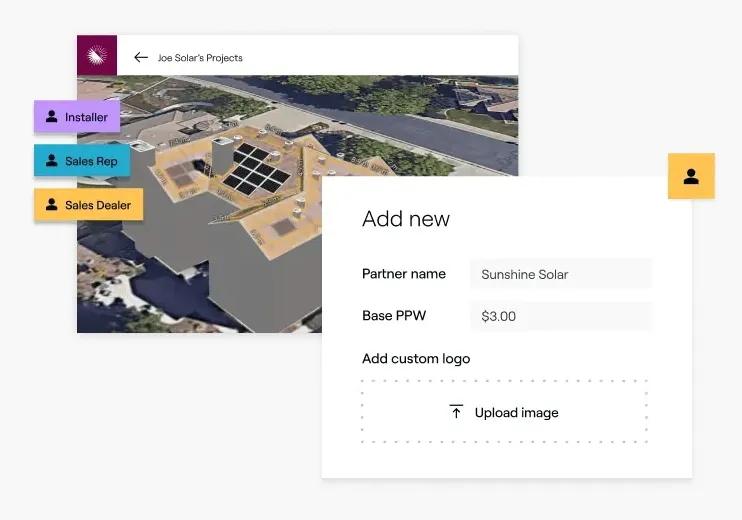Click the Base PPW field showing $3.00
The image size is (742, 520).
click(560, 316)
